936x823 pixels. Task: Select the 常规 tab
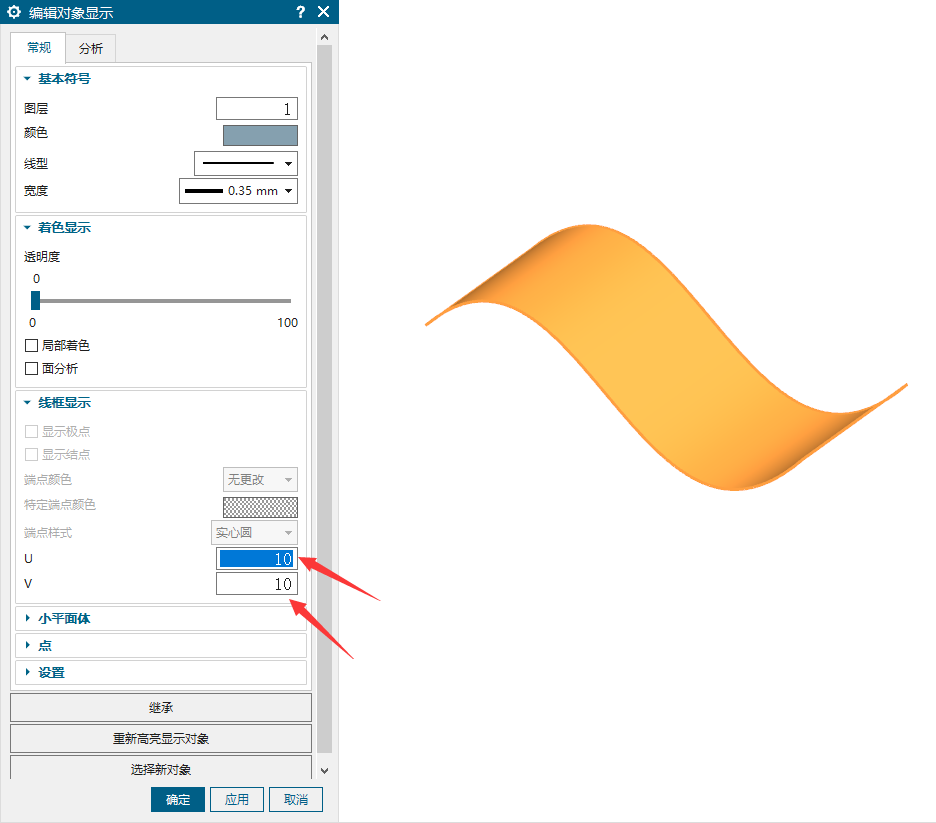click(39, 48)
